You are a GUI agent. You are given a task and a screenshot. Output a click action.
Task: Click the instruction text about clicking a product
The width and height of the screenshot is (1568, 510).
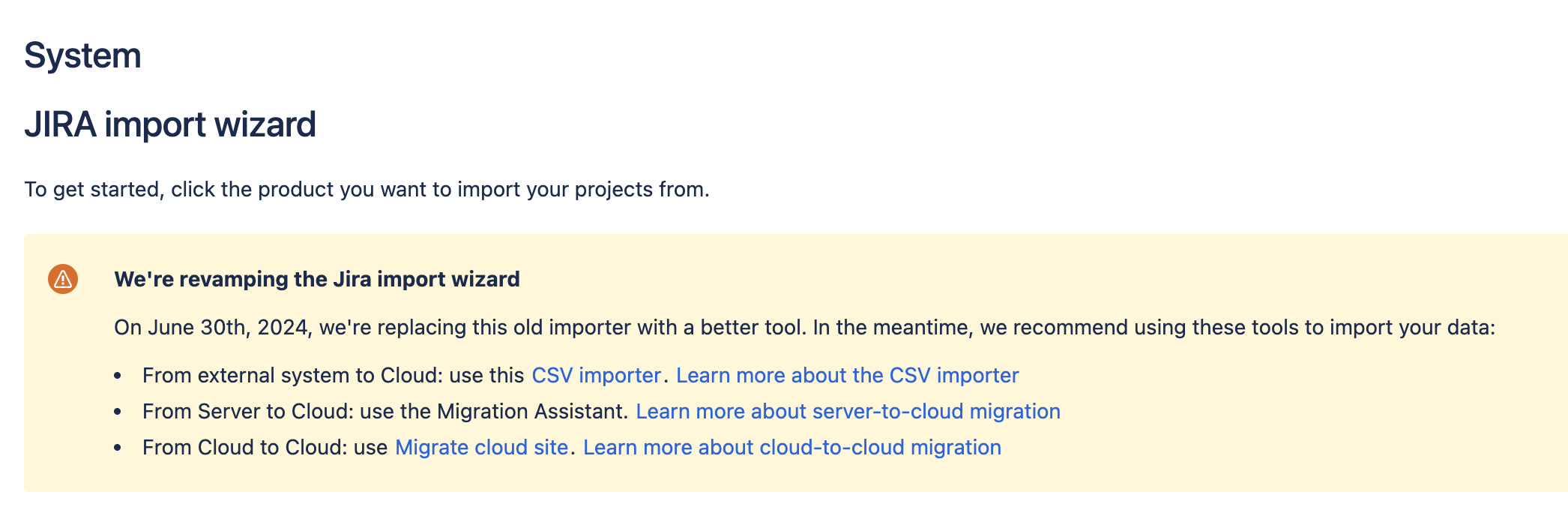click(367, 189)
